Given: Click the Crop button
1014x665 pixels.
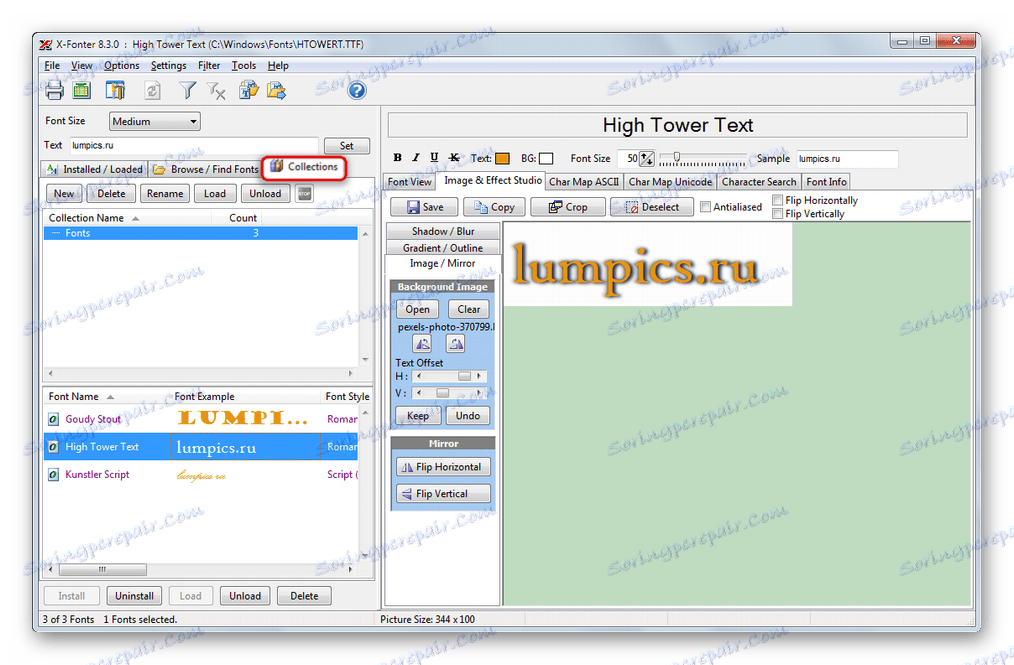Looking at the screenshot, I should click(x=568, y=207).
